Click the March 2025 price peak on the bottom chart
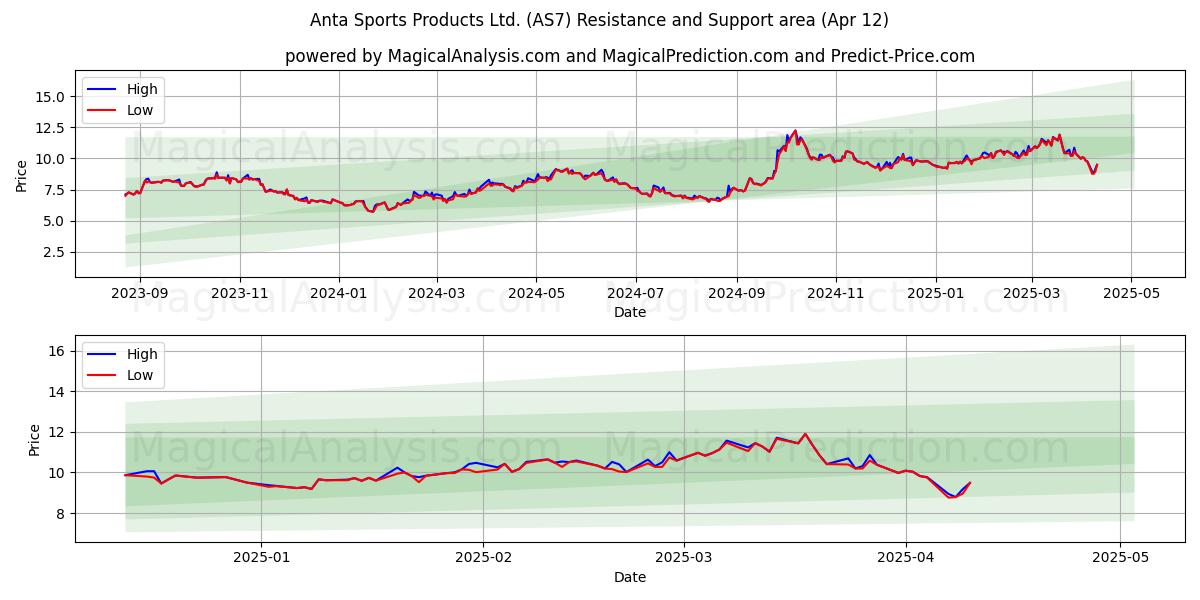This screenshot has width=1200, height=600. pos(805,434)
